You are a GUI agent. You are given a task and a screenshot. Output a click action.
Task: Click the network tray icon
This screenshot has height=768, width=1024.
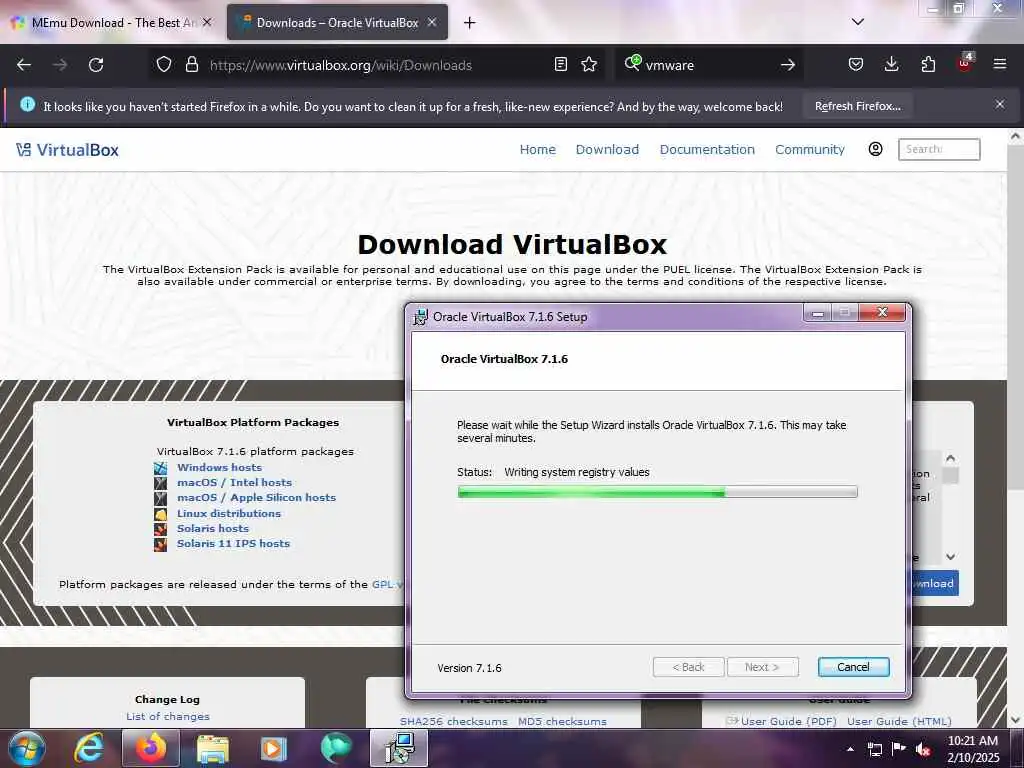coord(874,750)
